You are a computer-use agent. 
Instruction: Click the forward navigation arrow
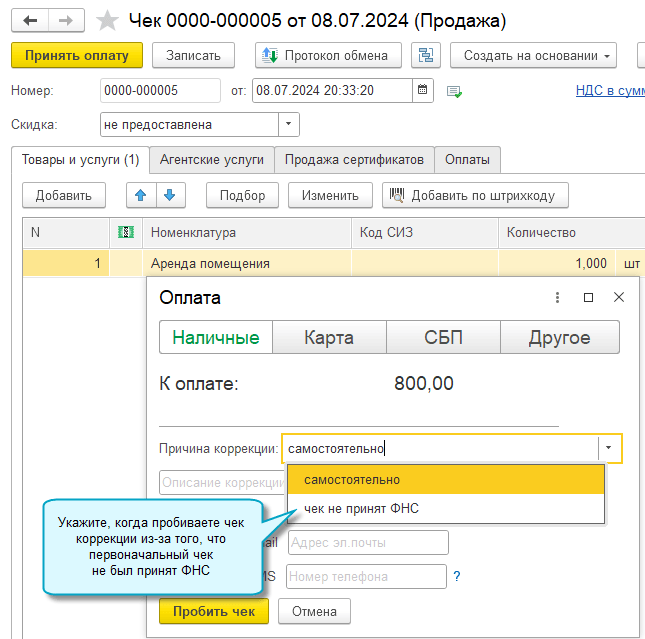tap(64, 20)
